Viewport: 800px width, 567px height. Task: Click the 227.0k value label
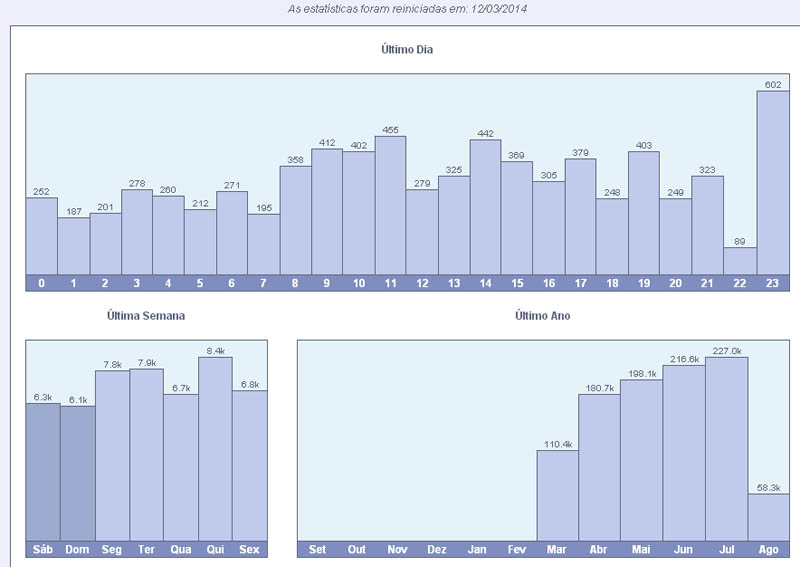(727, 351)
